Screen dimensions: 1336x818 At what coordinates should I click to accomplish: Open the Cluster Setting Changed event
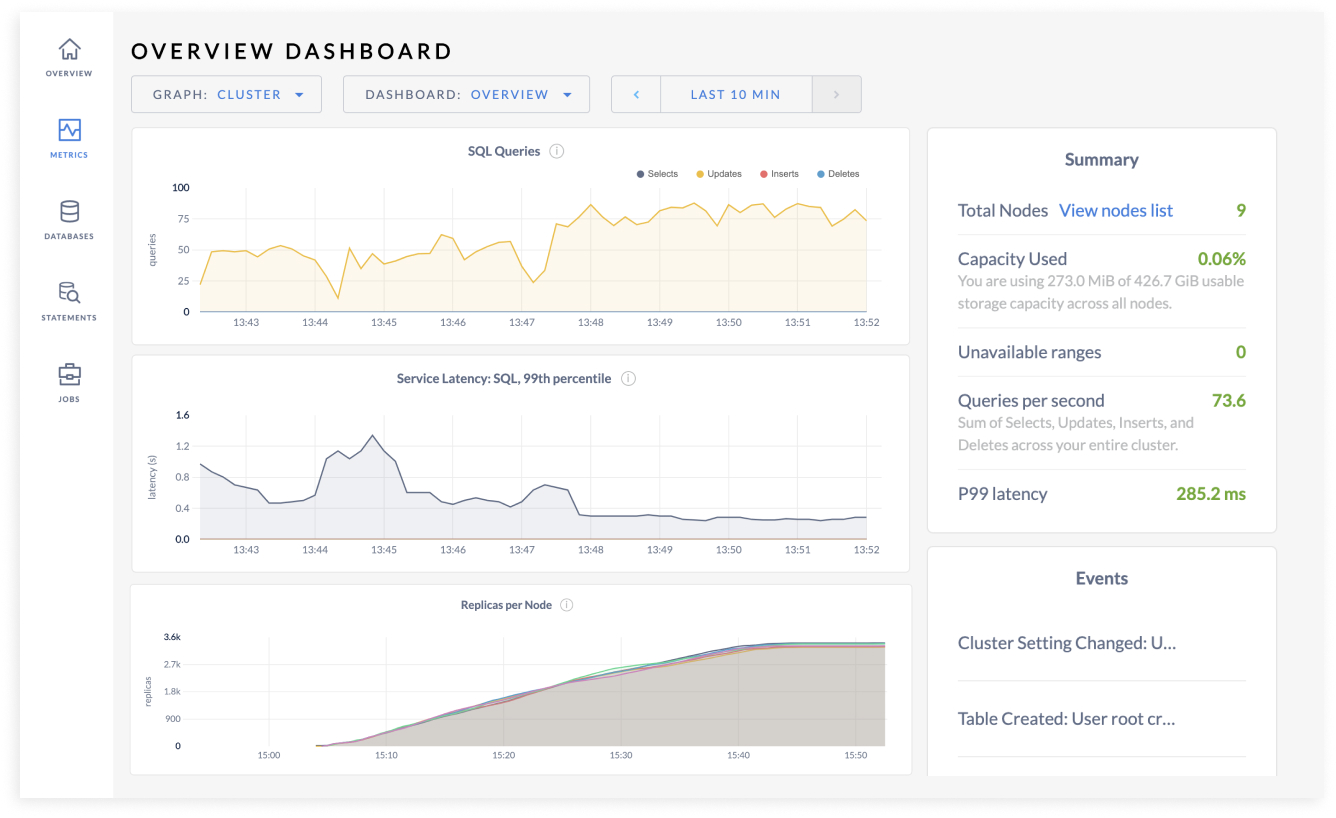click(1066, 644)
